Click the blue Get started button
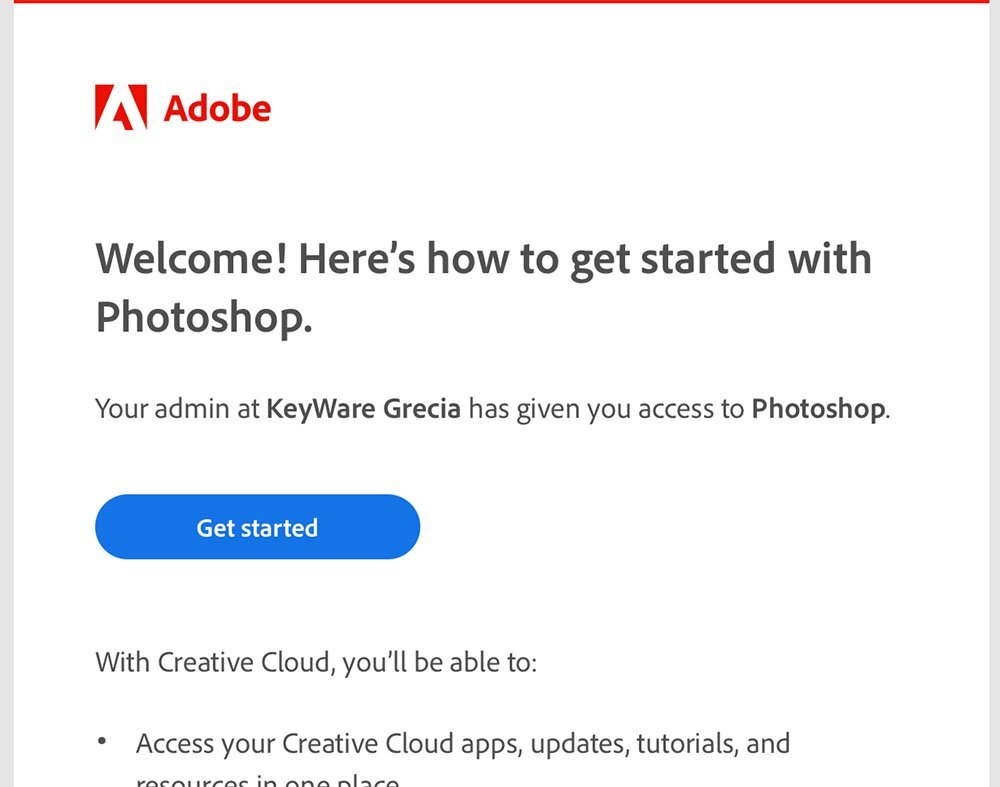The width and height of the screenshot is (1000, 787). (258, 527)
